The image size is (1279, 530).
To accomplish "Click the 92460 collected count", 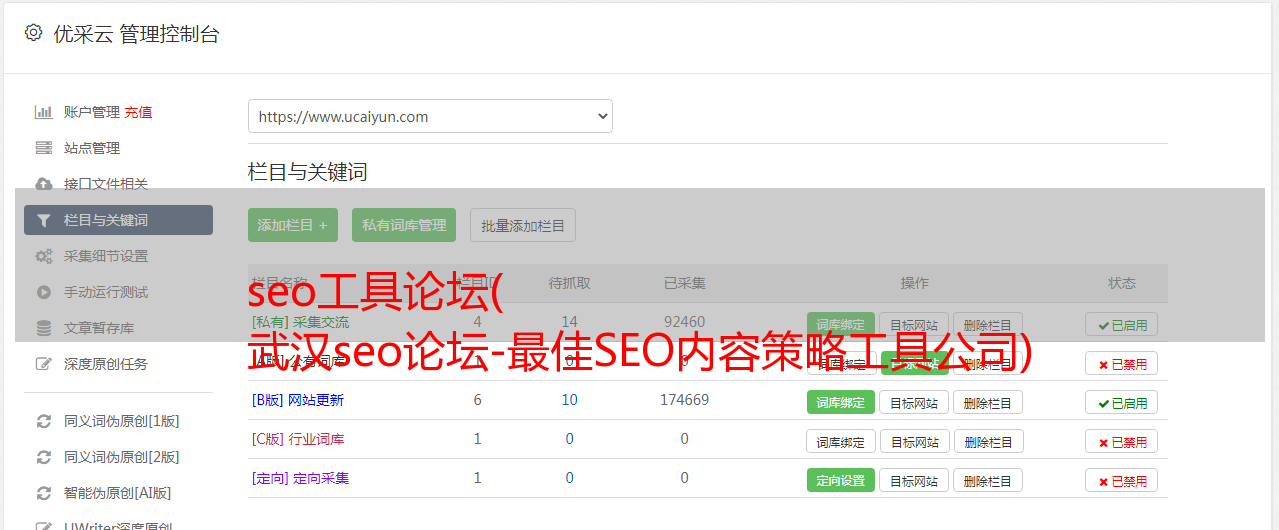I will 684,322.
